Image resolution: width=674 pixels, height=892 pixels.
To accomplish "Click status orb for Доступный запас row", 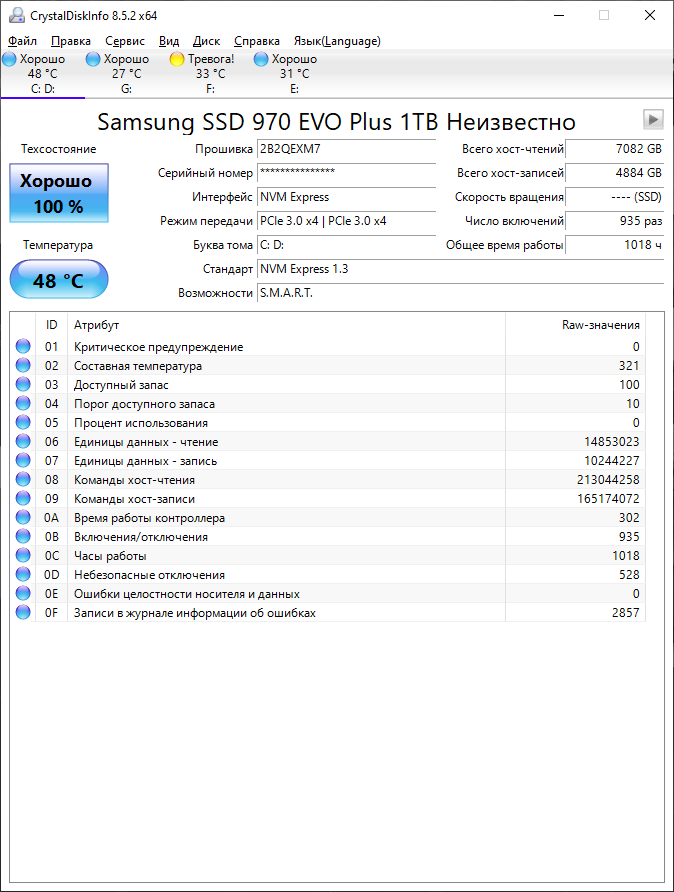I will 23,385.
